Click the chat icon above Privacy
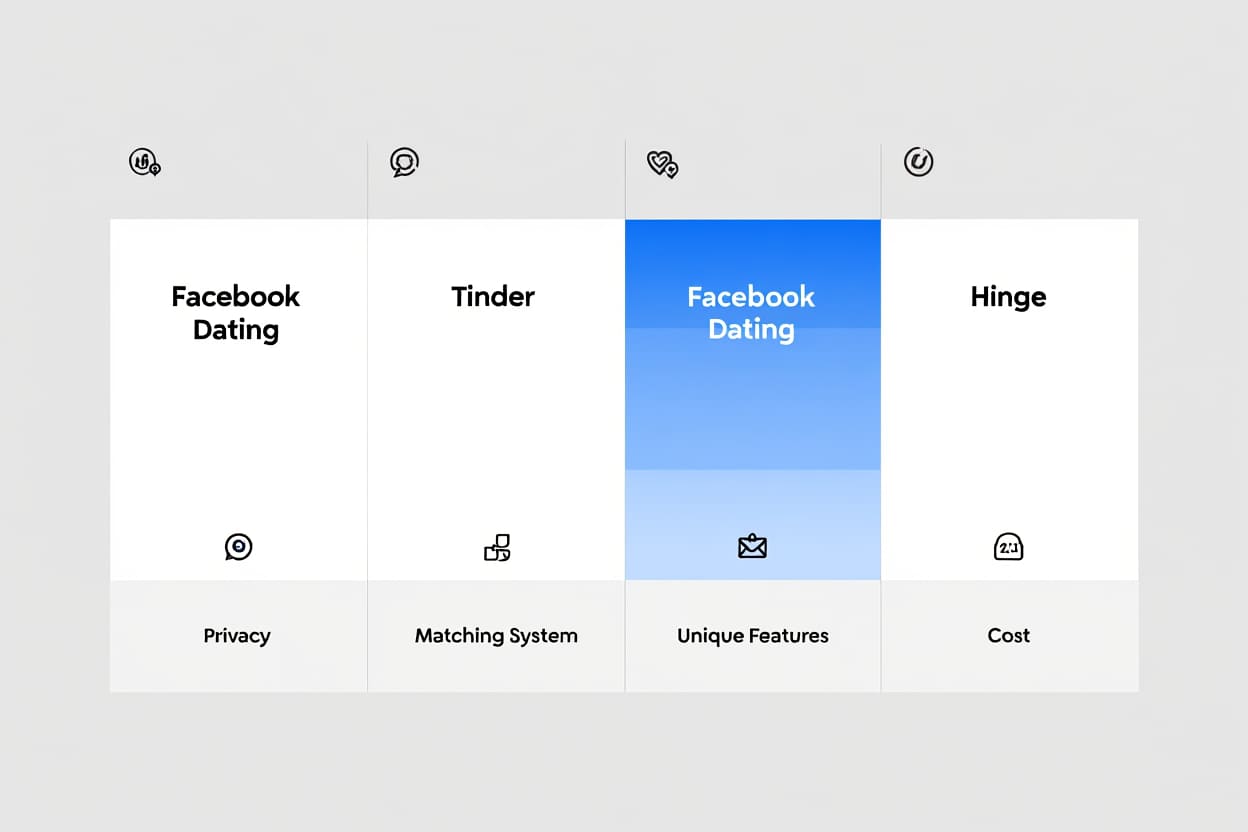The height and width of the screenshot is (832, 1248). point(238,546)
